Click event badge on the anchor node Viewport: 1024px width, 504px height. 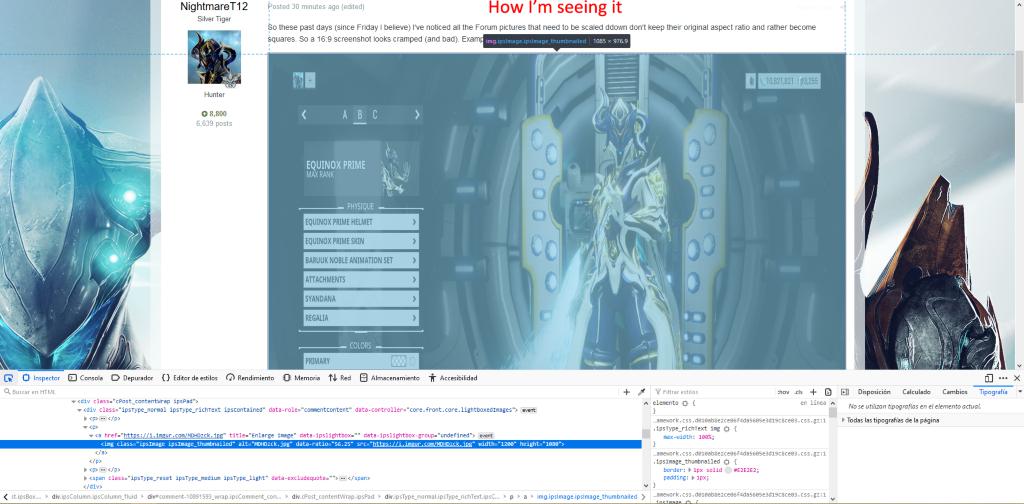pyautogui.click(x=486, y=435)
